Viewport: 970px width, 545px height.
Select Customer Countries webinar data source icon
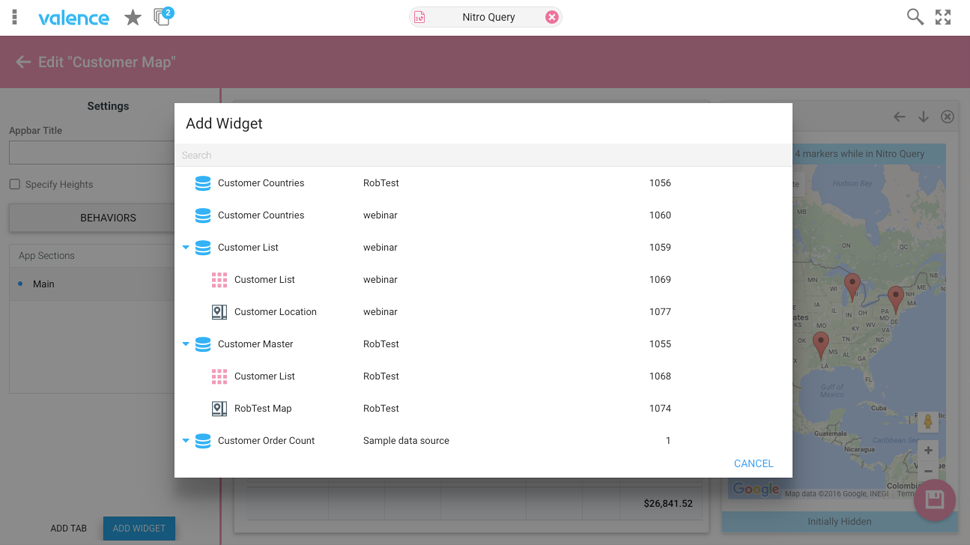[203, 215]
